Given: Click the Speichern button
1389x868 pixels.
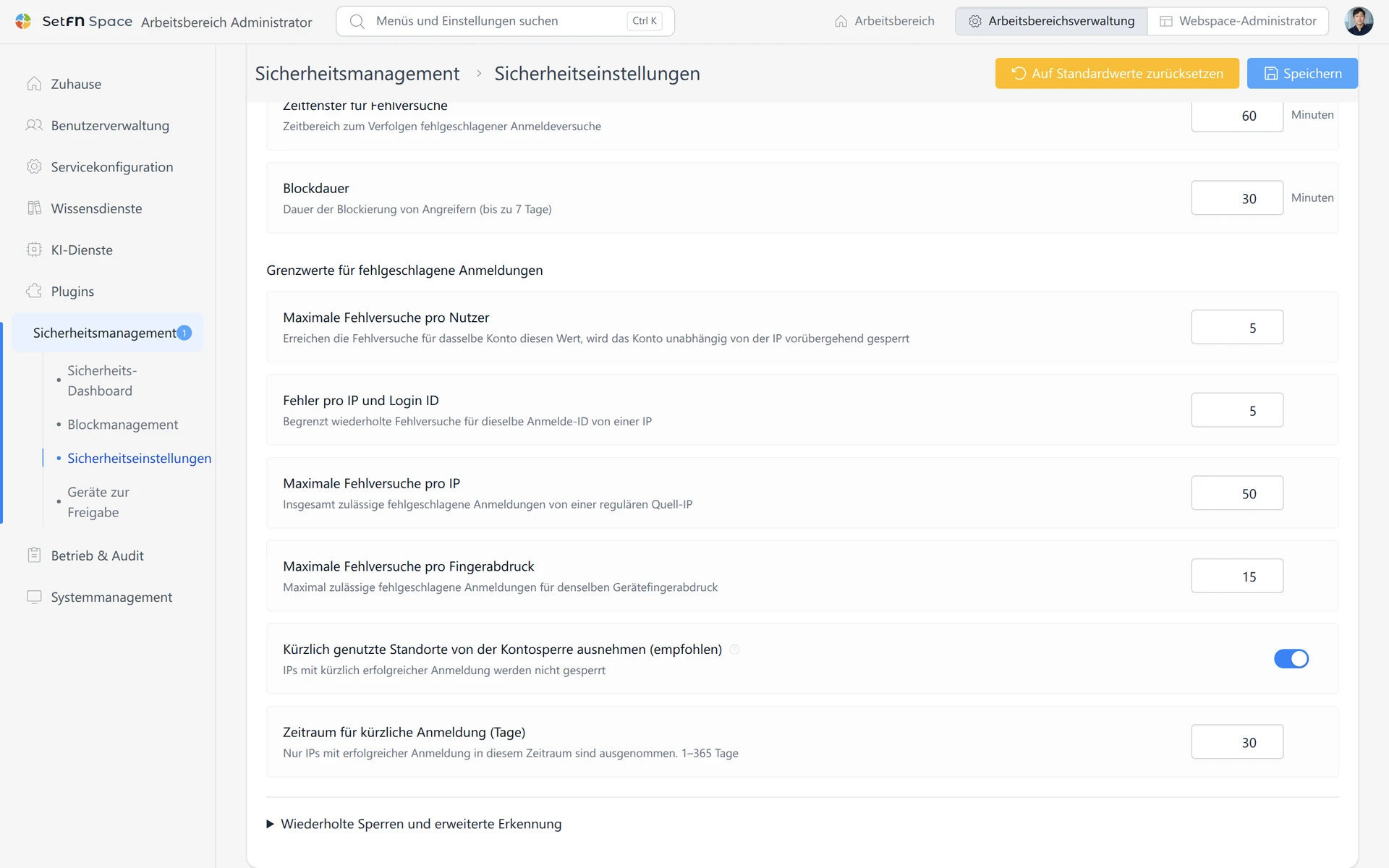Looking at the screenshot, I should [1302, 73].
